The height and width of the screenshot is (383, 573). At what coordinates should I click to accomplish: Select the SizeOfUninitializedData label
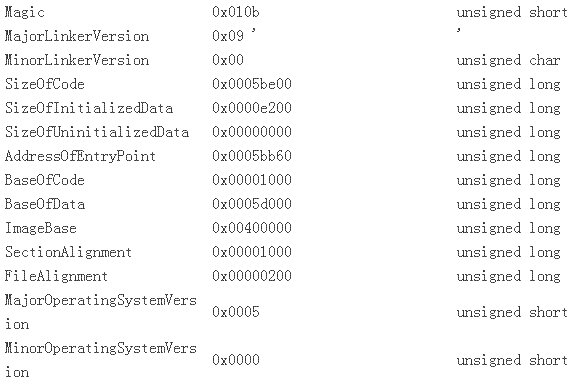(x=97, y=132)
